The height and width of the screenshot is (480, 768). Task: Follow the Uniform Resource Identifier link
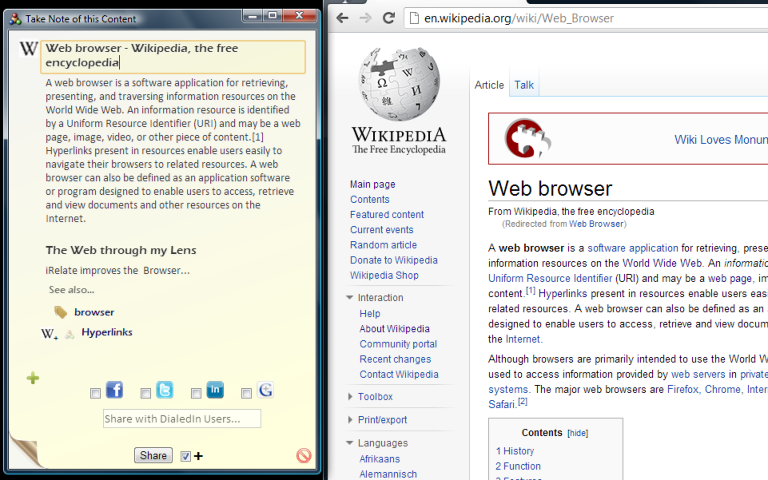click(x=550, y=278)
